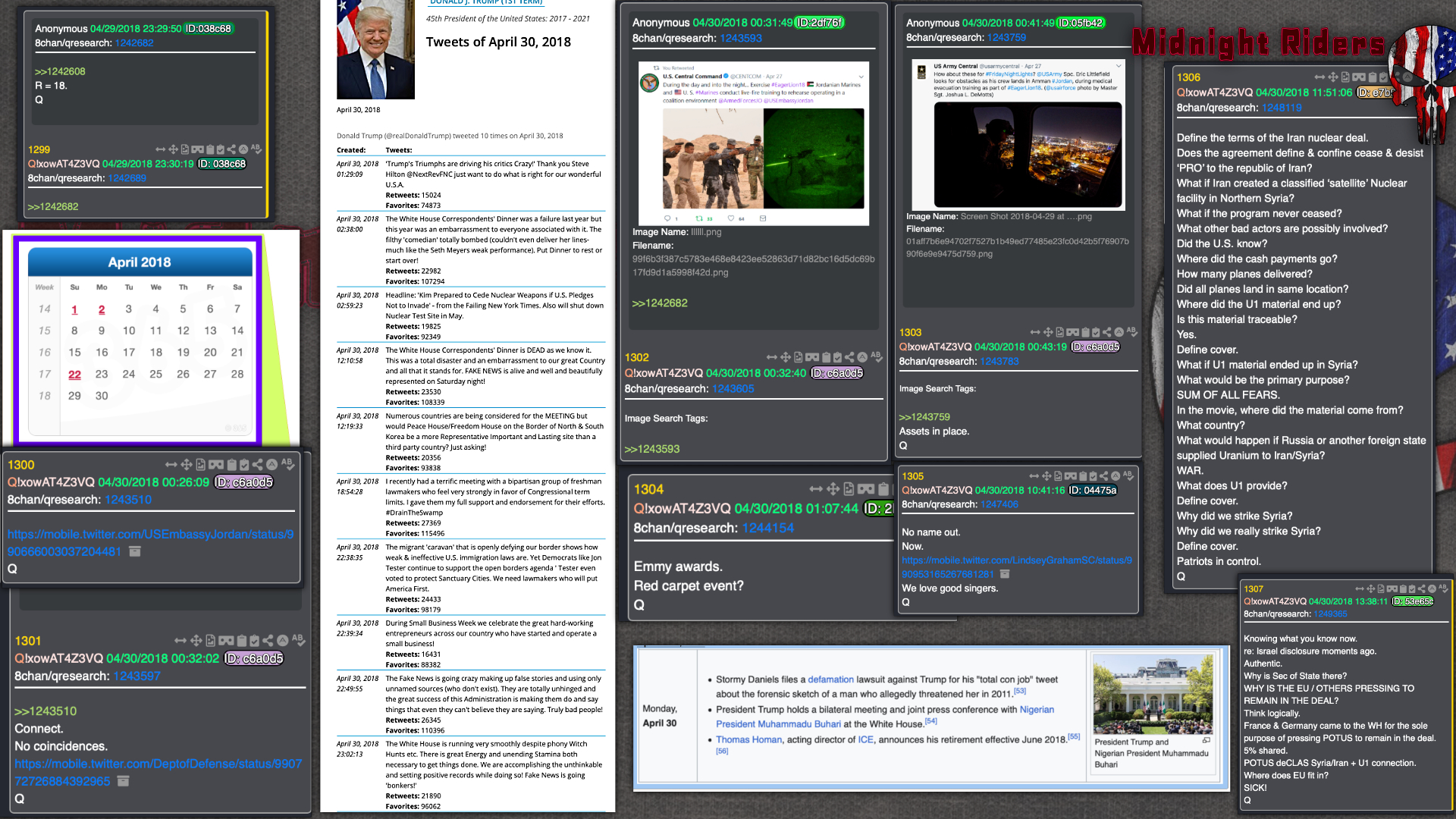1456x819 pixels.
Task: Open thread number 1243510 on post 1300
Action: tap(128, 500)
